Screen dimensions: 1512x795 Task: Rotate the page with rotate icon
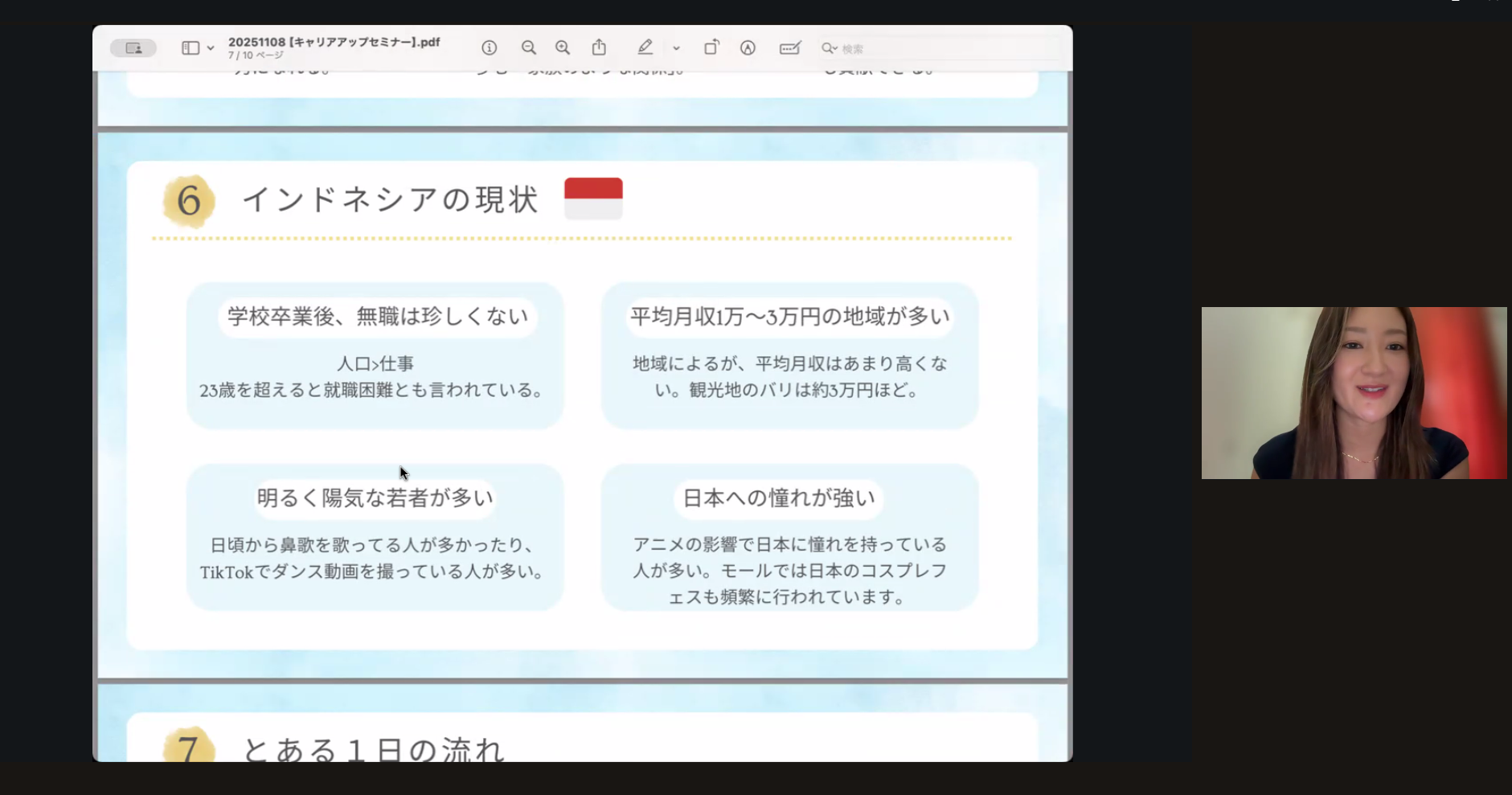tap(711, 48)
